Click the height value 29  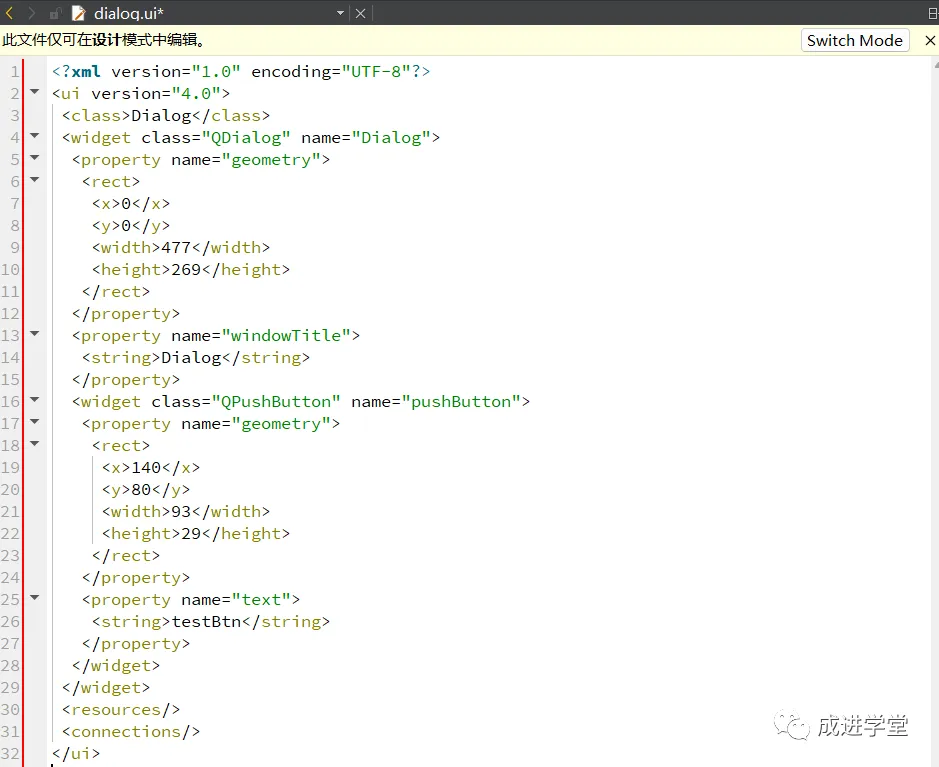(x=191, y=534)
